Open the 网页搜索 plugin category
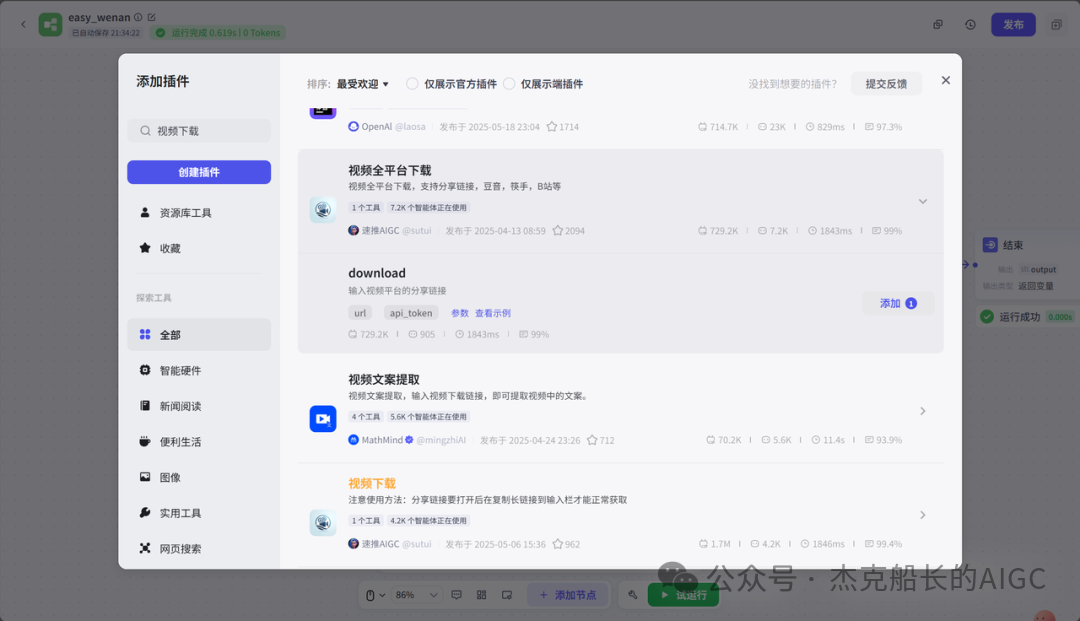Viewport: 1080px width, 621px height. pos(180,548)
